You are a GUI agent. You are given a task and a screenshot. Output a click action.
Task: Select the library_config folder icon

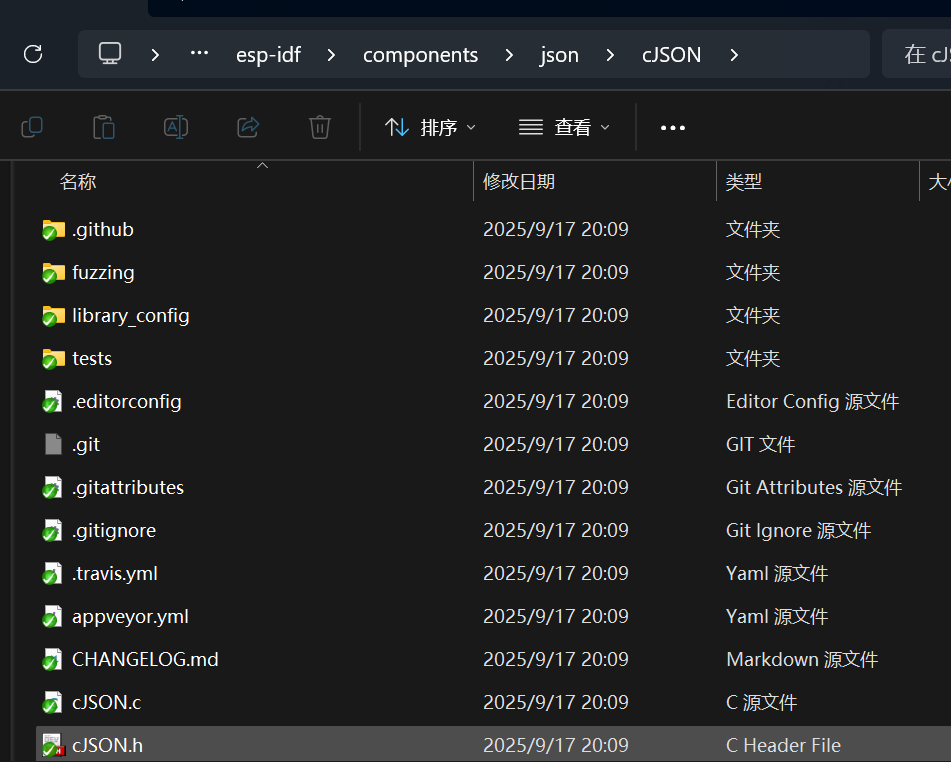point(53,316)
